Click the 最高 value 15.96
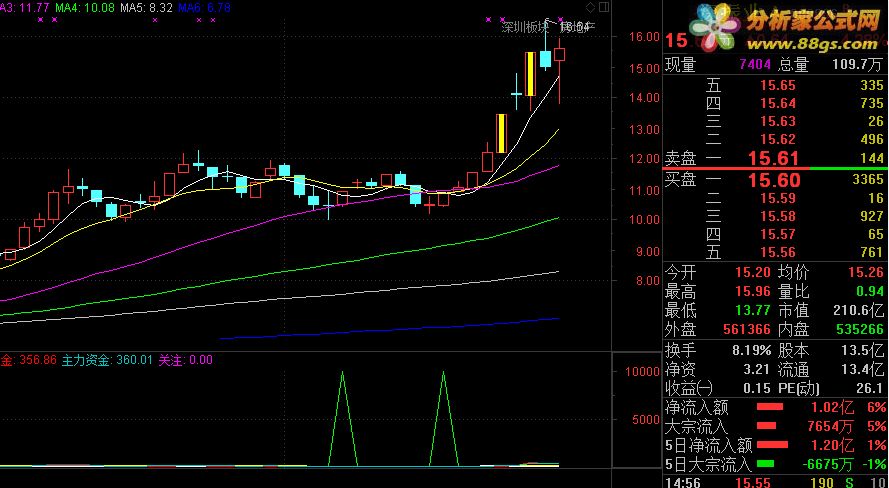This screenshot has height=488, width=889. coord(753,292)
